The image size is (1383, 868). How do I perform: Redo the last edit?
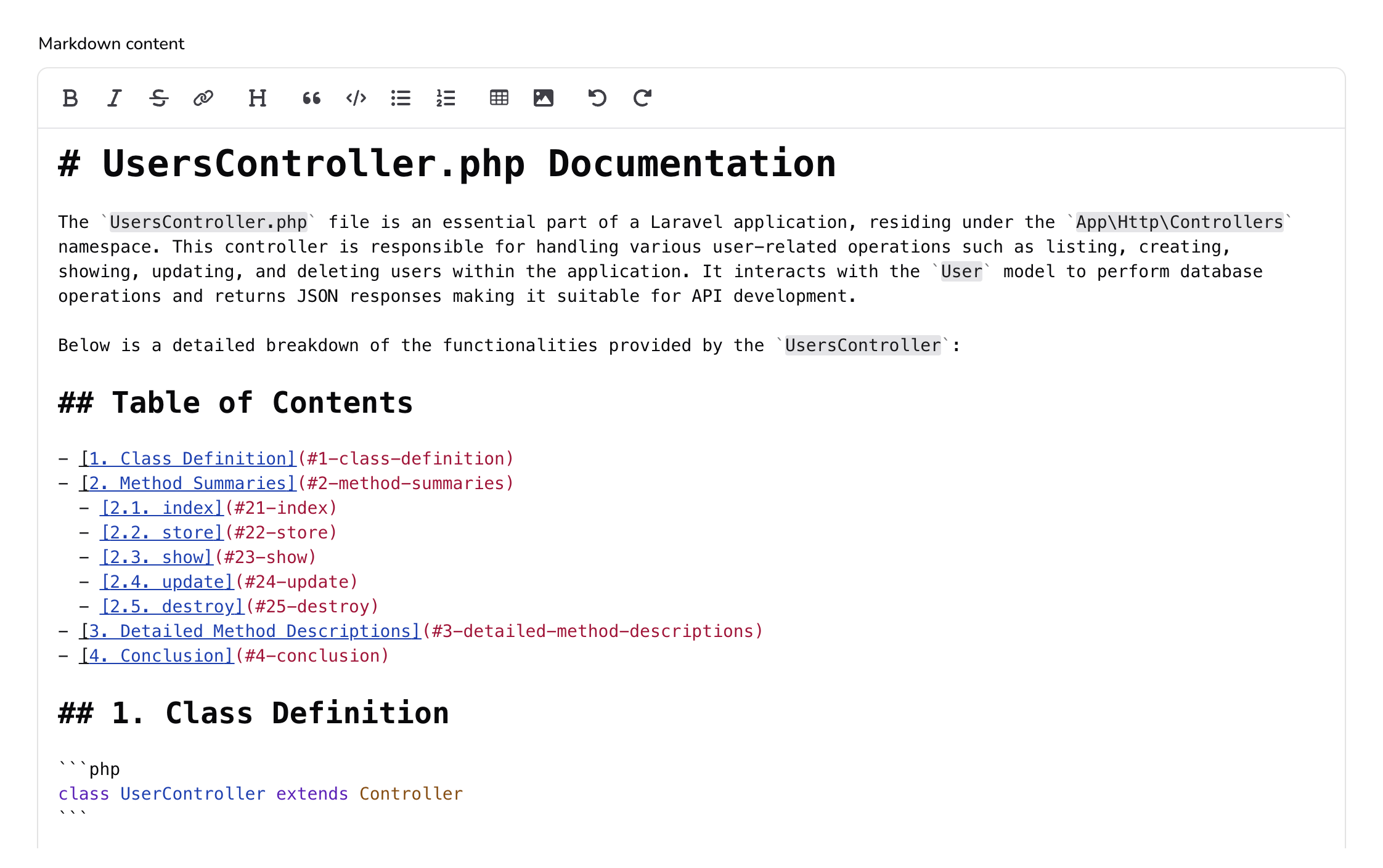(x=642, y=98)
